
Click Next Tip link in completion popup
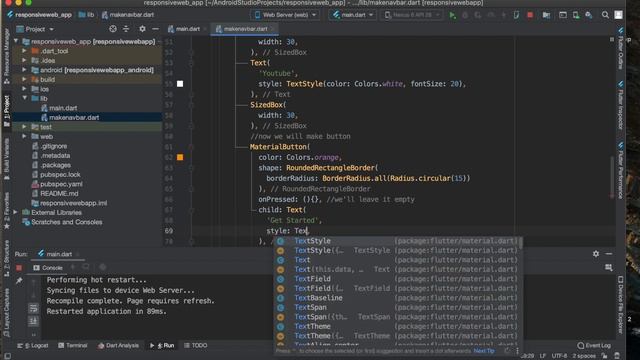[484, 351]
